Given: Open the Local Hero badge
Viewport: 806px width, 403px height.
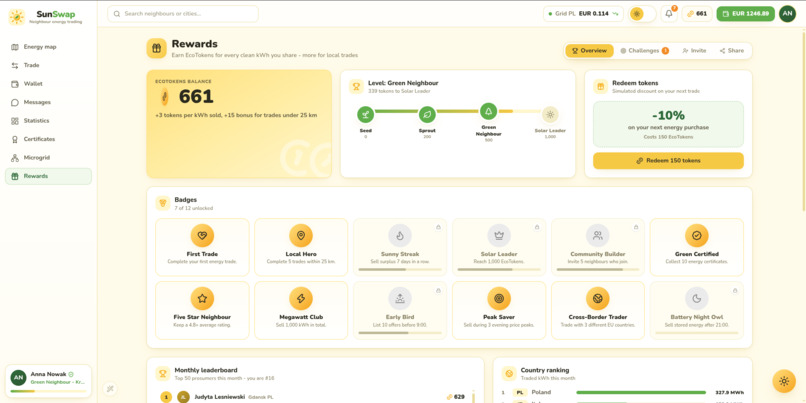Looking at the screenshot, I should click(301, 247).
